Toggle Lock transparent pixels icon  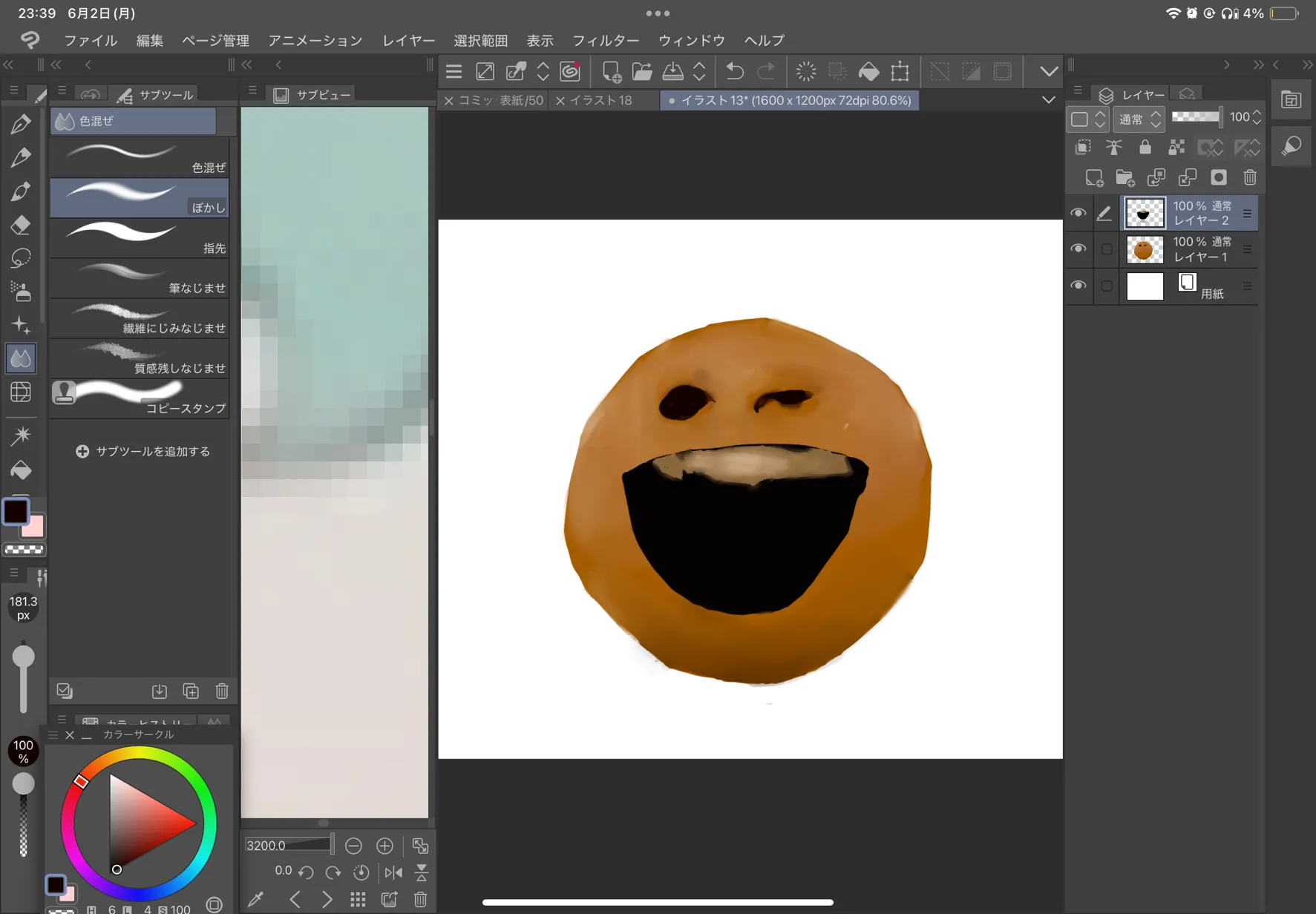click(x=1176, y=147)
